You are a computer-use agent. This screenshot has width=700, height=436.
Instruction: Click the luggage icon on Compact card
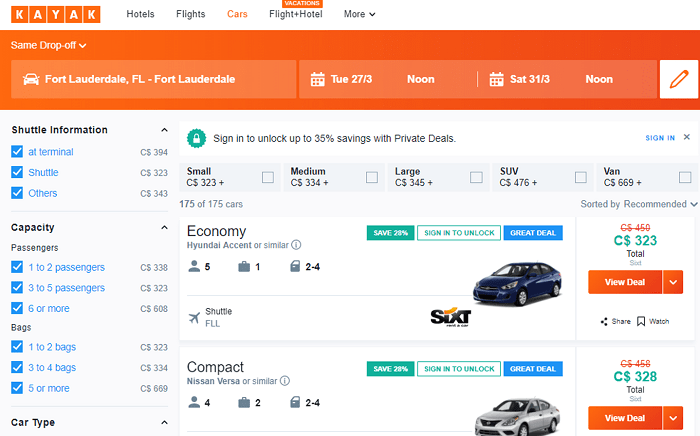[x=244, y=402]
